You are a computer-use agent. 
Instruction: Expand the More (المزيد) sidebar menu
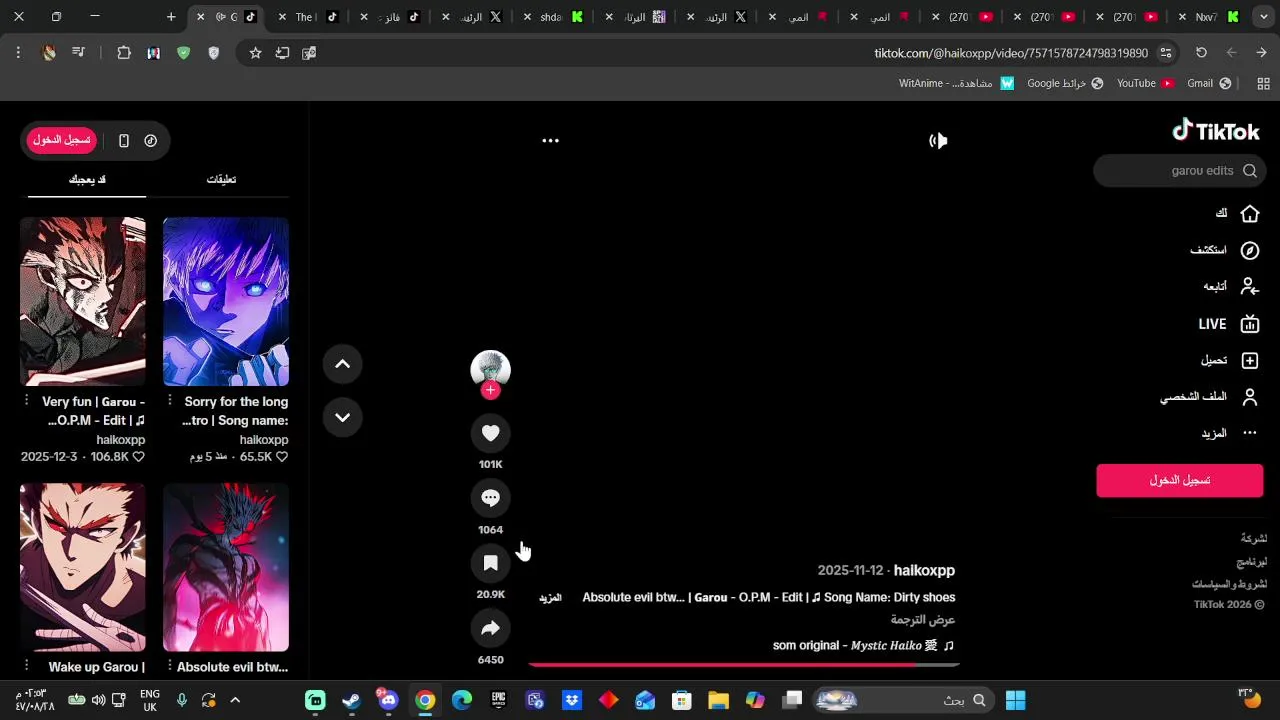(x=1229, y=433)
